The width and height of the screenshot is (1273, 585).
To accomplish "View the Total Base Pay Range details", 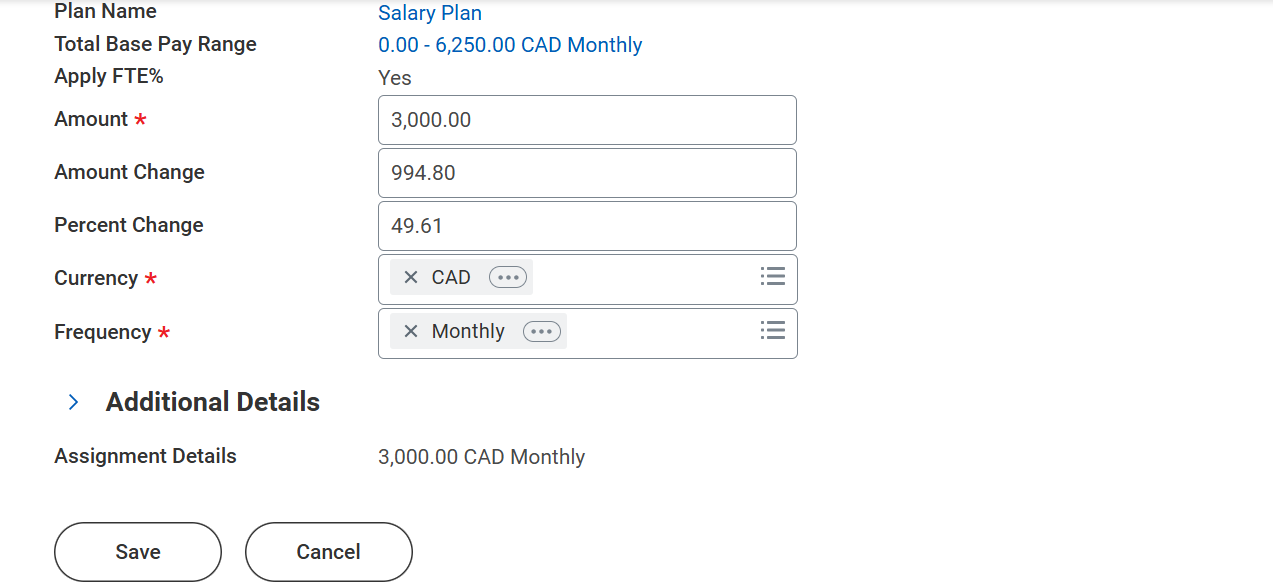I will coord(510,45).
